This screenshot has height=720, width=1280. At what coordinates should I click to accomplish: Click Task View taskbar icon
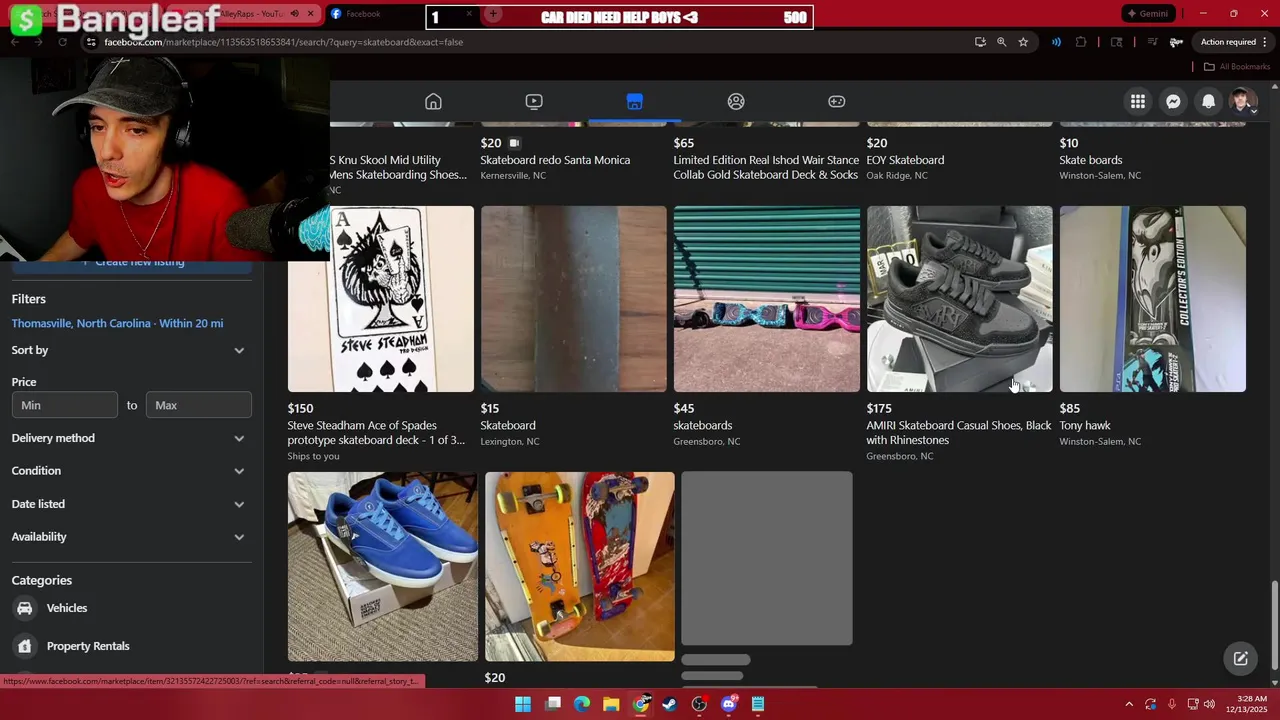click(553, 704)
